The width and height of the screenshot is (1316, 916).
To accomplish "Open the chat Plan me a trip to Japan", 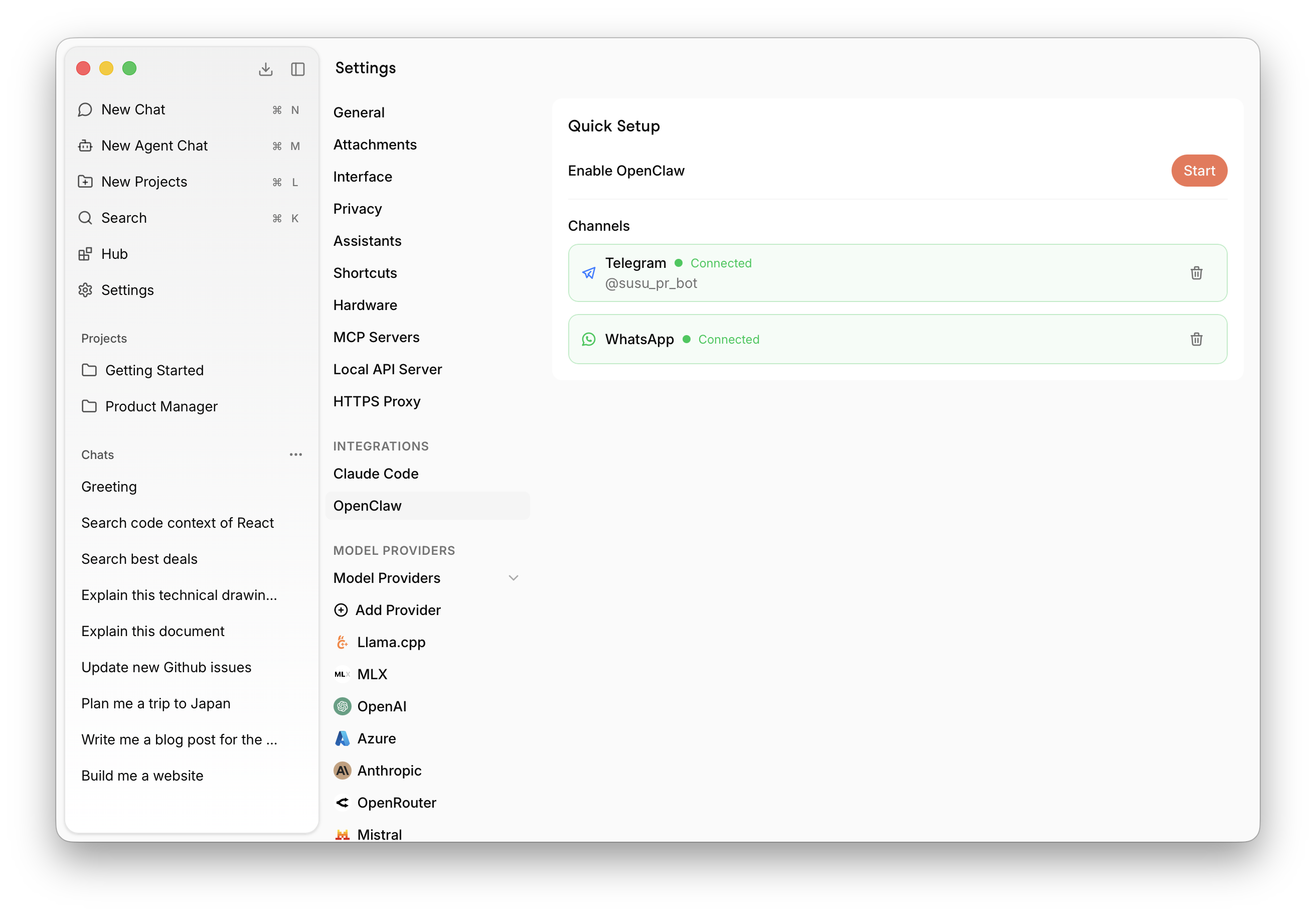I will [x=156, y=703].
